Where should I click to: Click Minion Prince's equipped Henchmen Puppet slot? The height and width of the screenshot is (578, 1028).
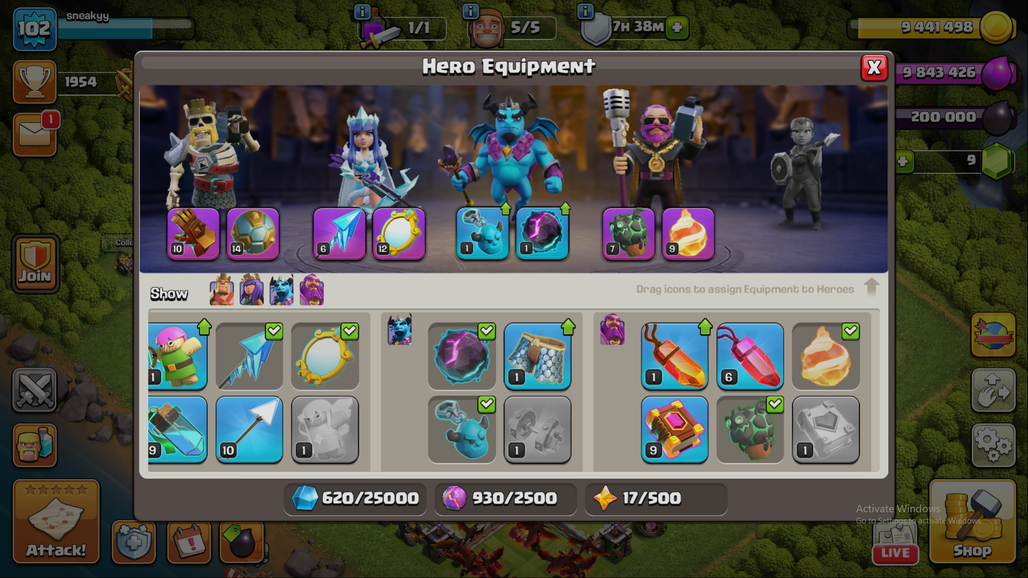(x=483, y=233)
